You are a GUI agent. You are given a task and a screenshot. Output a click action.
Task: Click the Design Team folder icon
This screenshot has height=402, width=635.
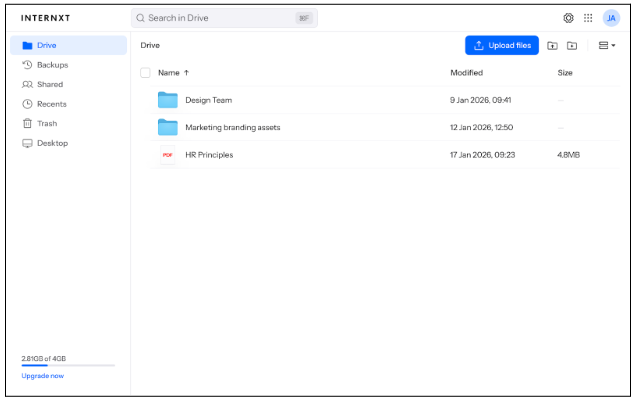(x=167, y=100)
